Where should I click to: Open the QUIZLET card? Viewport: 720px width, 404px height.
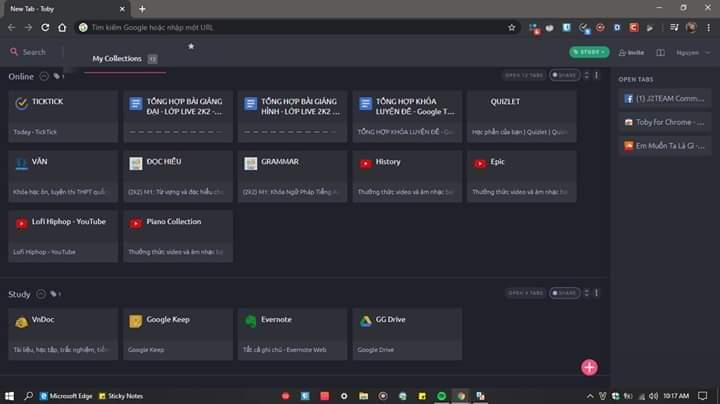pyautogui.click(x=522, y=116)
